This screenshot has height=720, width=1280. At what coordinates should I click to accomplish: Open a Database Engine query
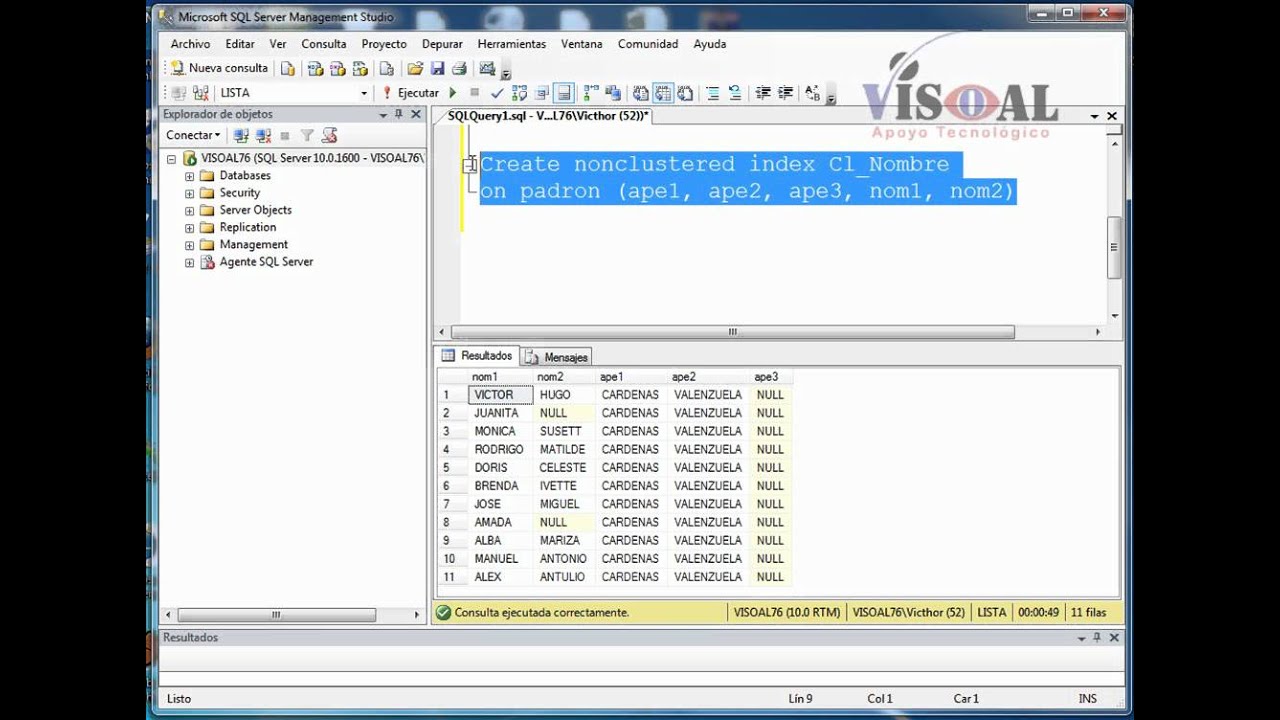[x=288, y=68]
